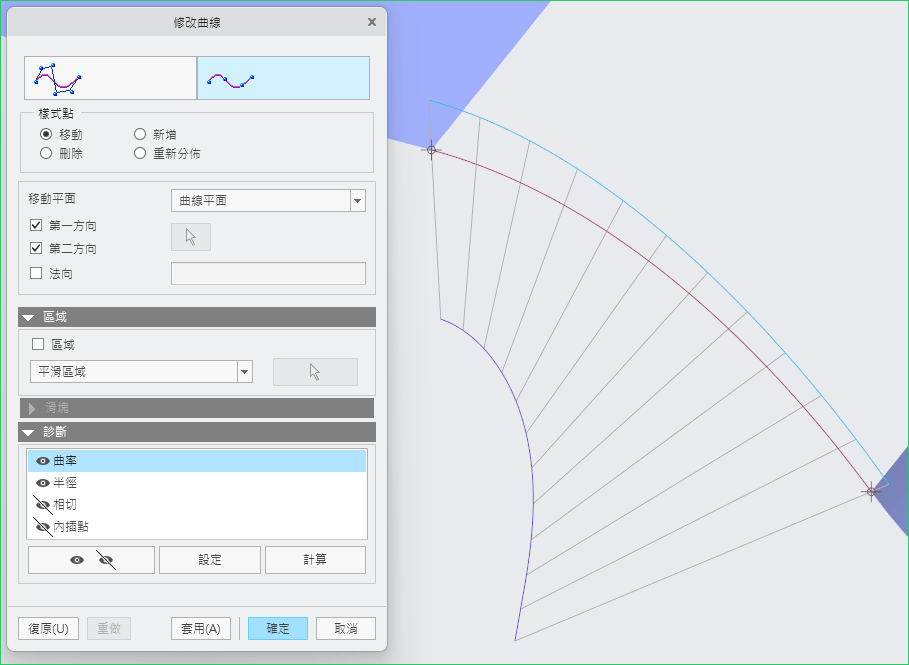Click the move plane pick arrow button
This screenshot has width=909, height=665.
(191, 237)
